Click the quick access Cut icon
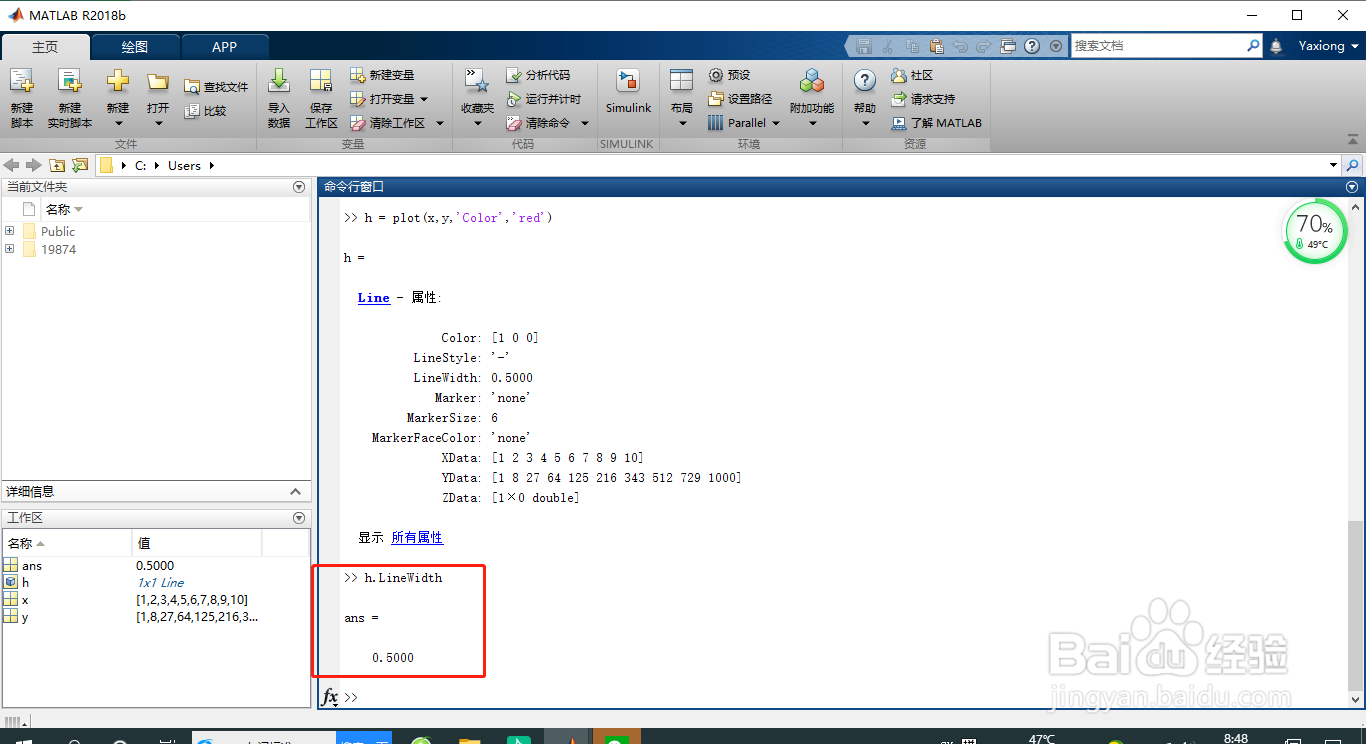The height and width of the screenshot is (744, 1366). 889,46
